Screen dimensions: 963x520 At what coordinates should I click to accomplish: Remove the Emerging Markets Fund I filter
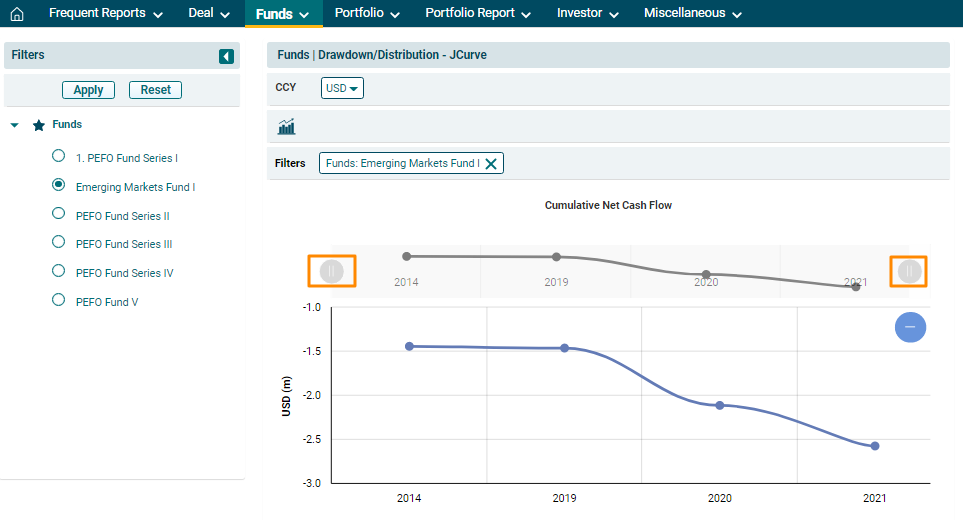click(491, 163)
